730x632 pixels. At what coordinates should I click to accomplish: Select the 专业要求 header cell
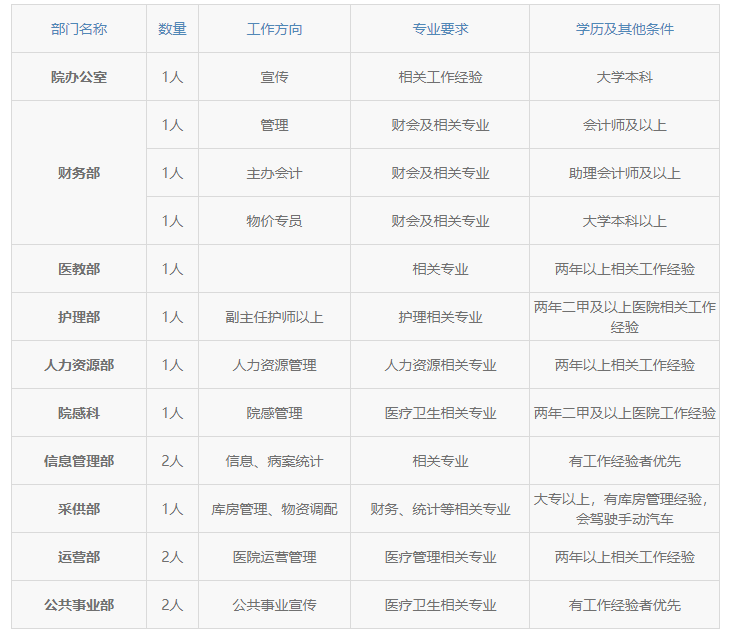tap(440, 29)
